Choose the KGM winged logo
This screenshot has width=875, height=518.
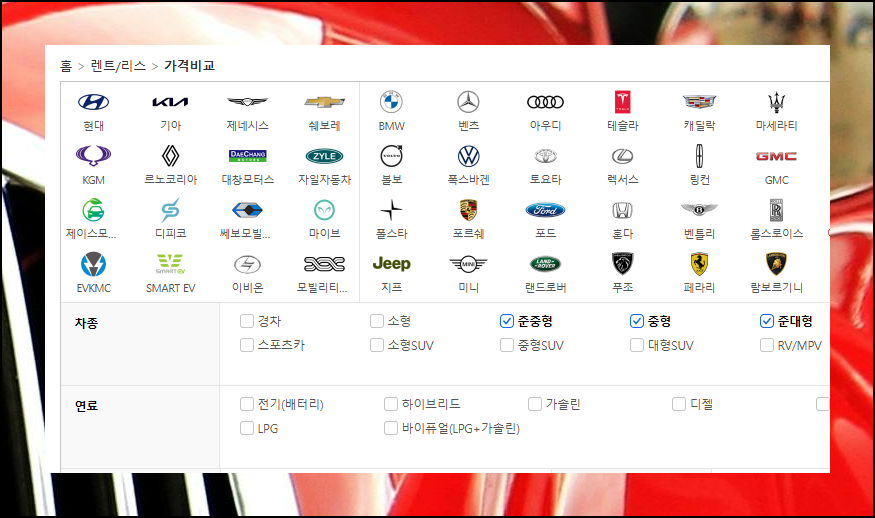(x=93, y=156)
